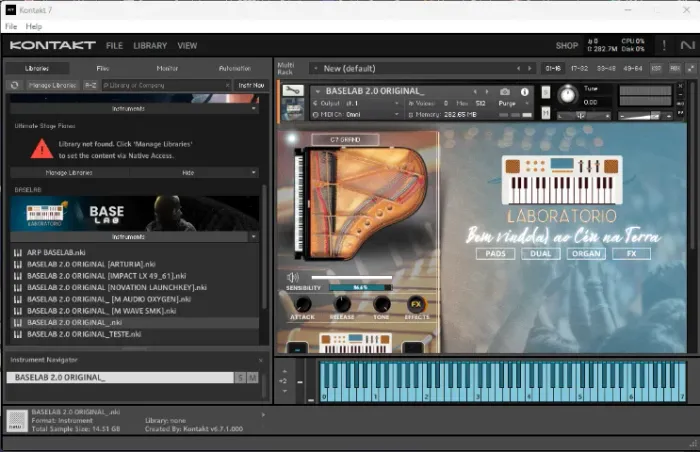Click Manage Libraries toolbar button
The height and width of the screenshot is (452, 700).
52,85
